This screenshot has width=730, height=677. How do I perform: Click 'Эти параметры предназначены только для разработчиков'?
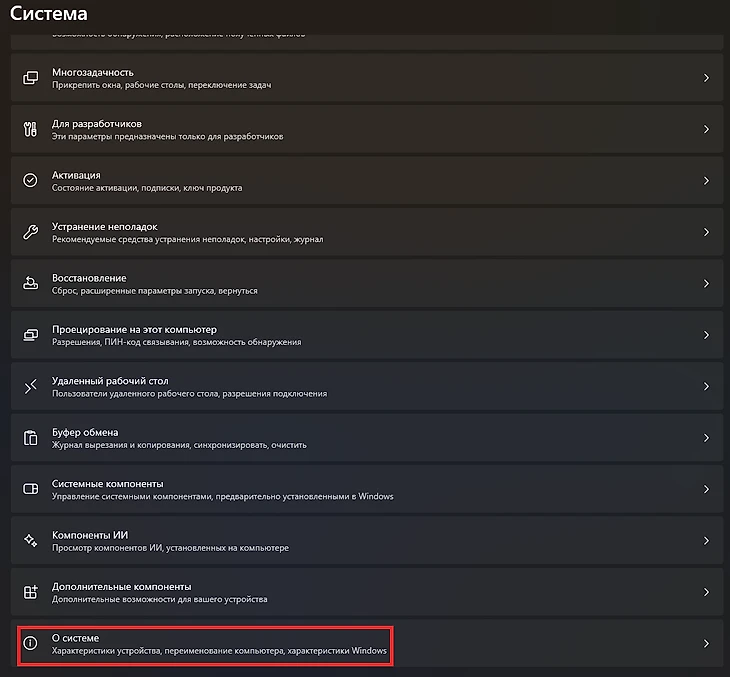point(167,136)
